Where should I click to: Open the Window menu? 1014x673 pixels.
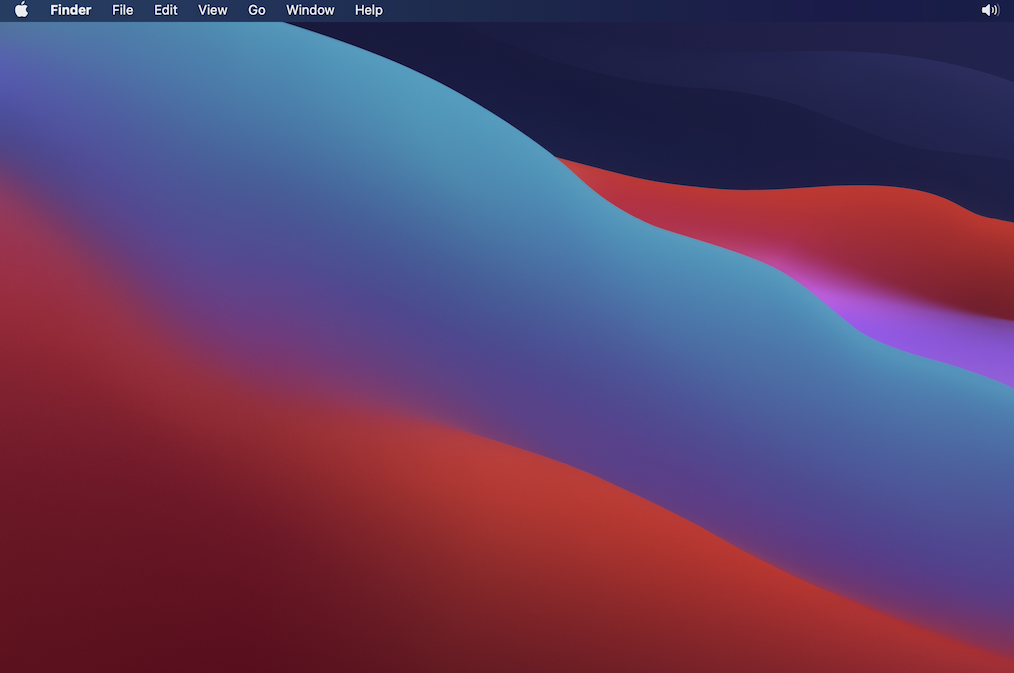(310, 10)
